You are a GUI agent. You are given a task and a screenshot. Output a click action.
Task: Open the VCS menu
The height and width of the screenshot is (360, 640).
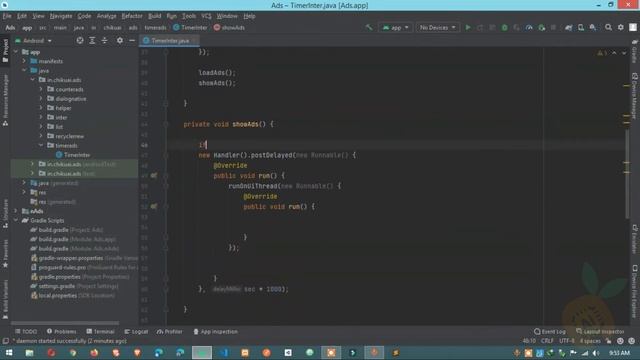point(206,16)
